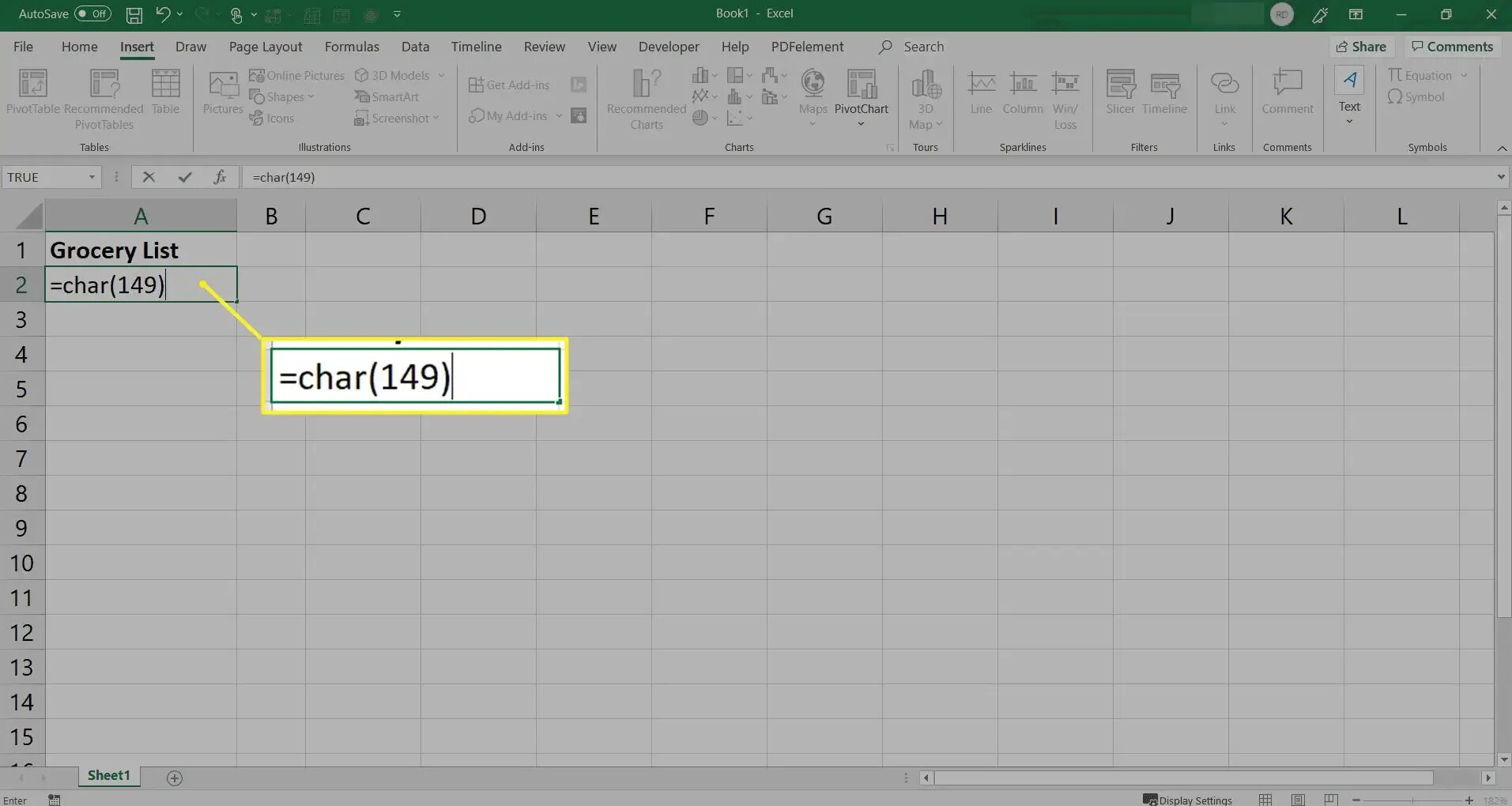
Task: Open the Review tab
Action: click(x=545, y=47)
